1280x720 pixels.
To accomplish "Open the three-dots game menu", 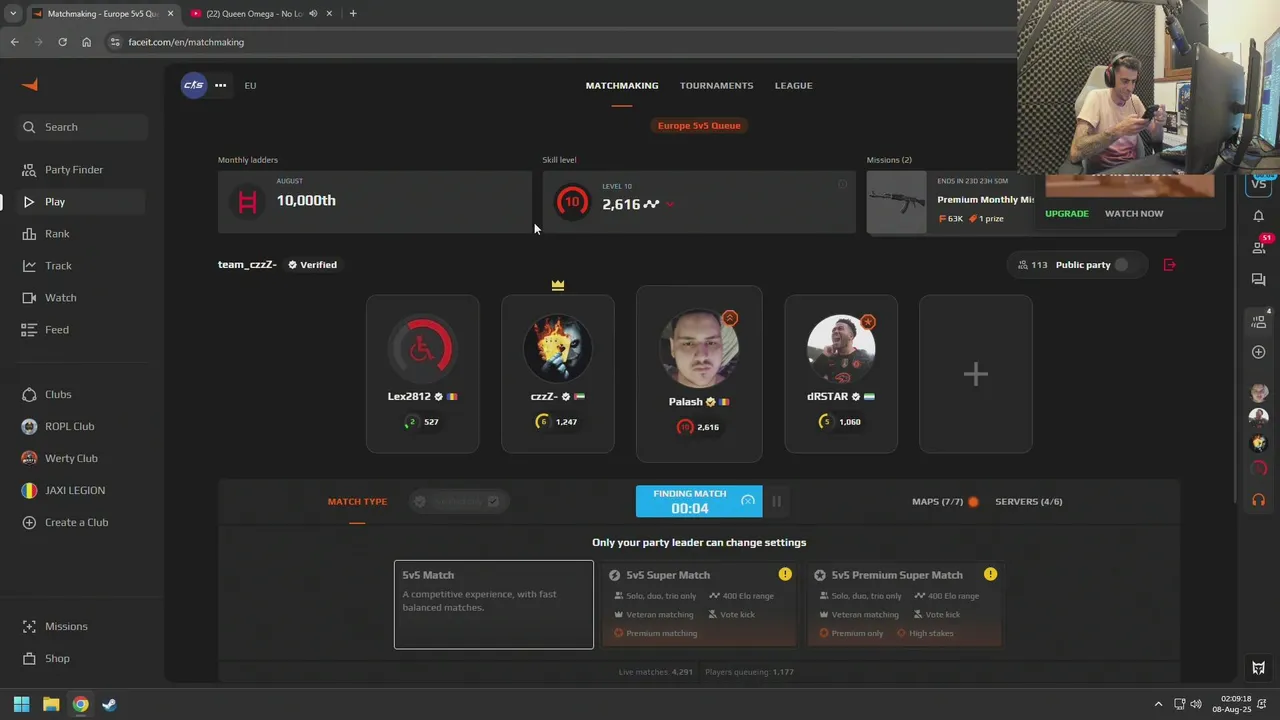I will (x=221, y=85).
